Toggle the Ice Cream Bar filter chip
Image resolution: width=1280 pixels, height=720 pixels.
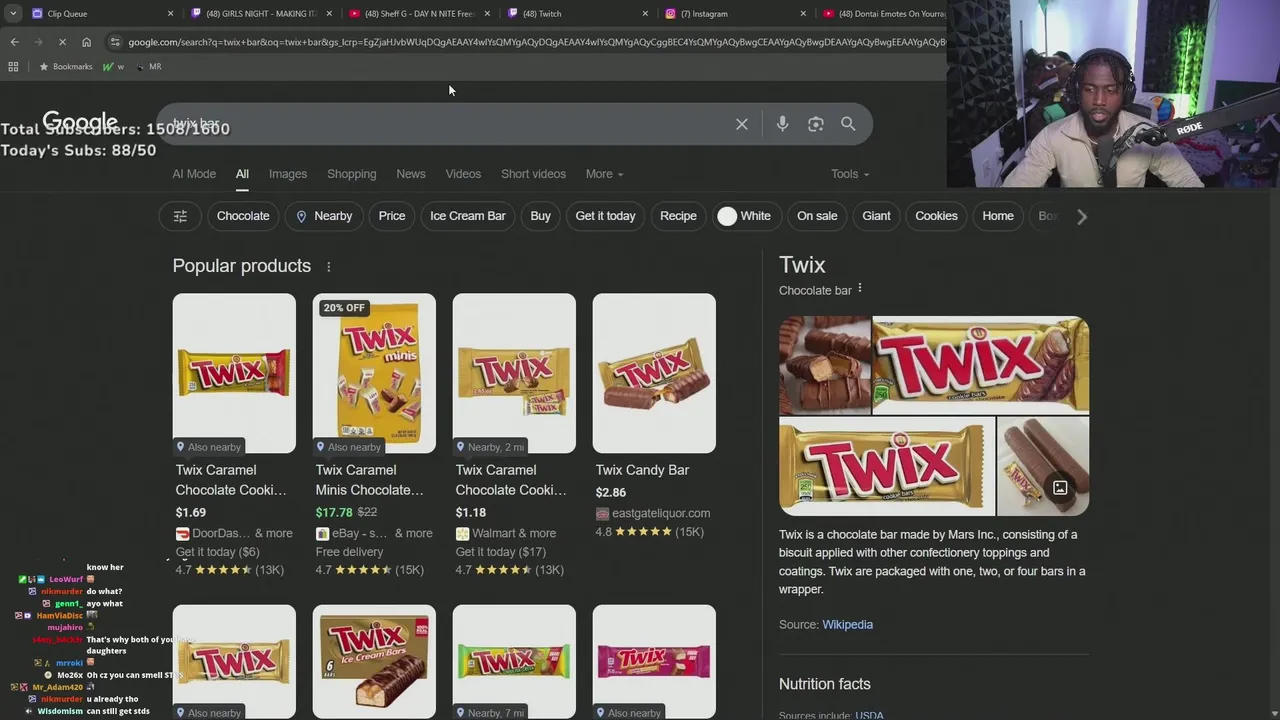pyautogui.click(x=468, y=216)
